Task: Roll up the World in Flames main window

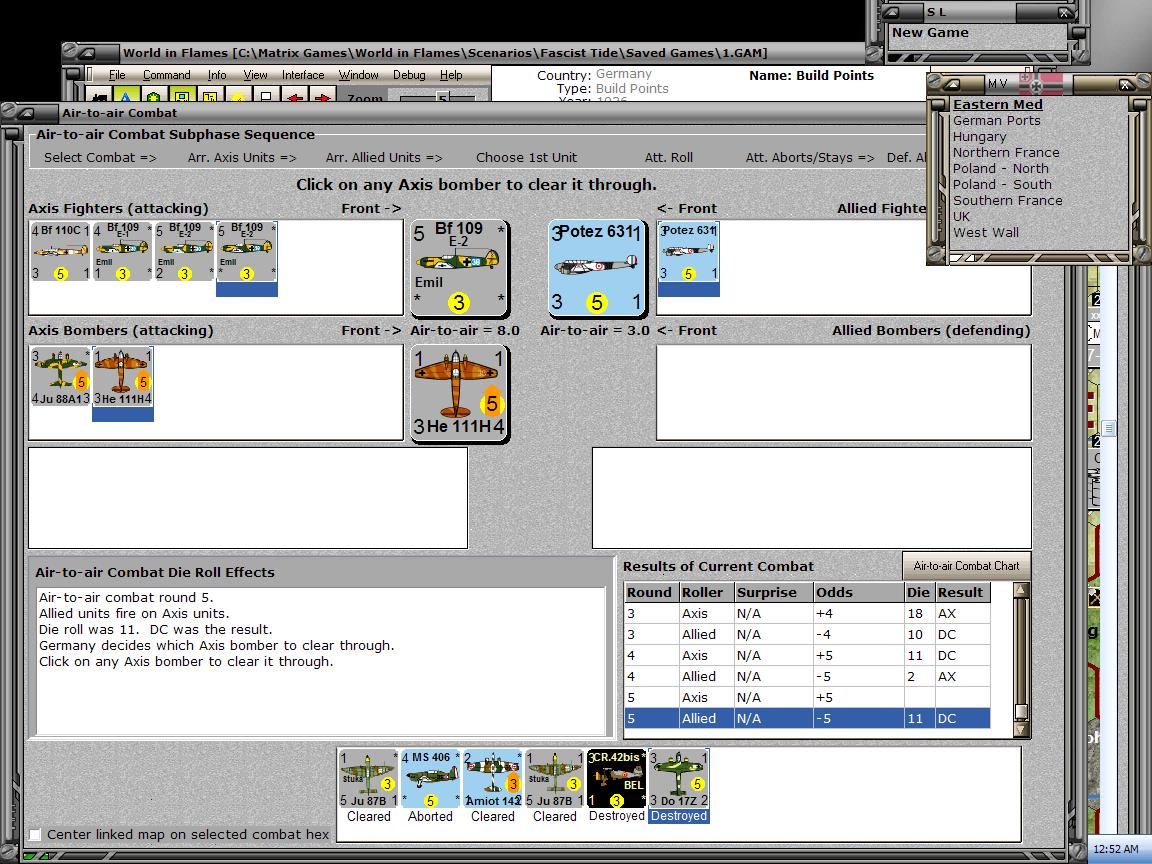Action: [x=87, y=53]
